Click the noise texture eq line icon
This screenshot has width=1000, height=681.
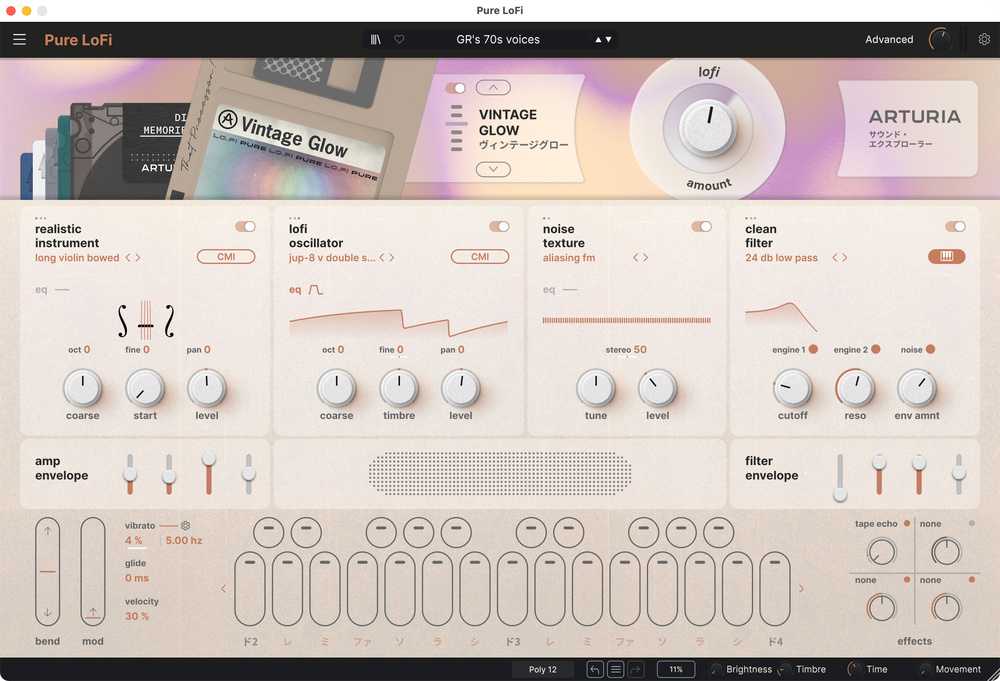pyautogui.click(x=570, y=289)
